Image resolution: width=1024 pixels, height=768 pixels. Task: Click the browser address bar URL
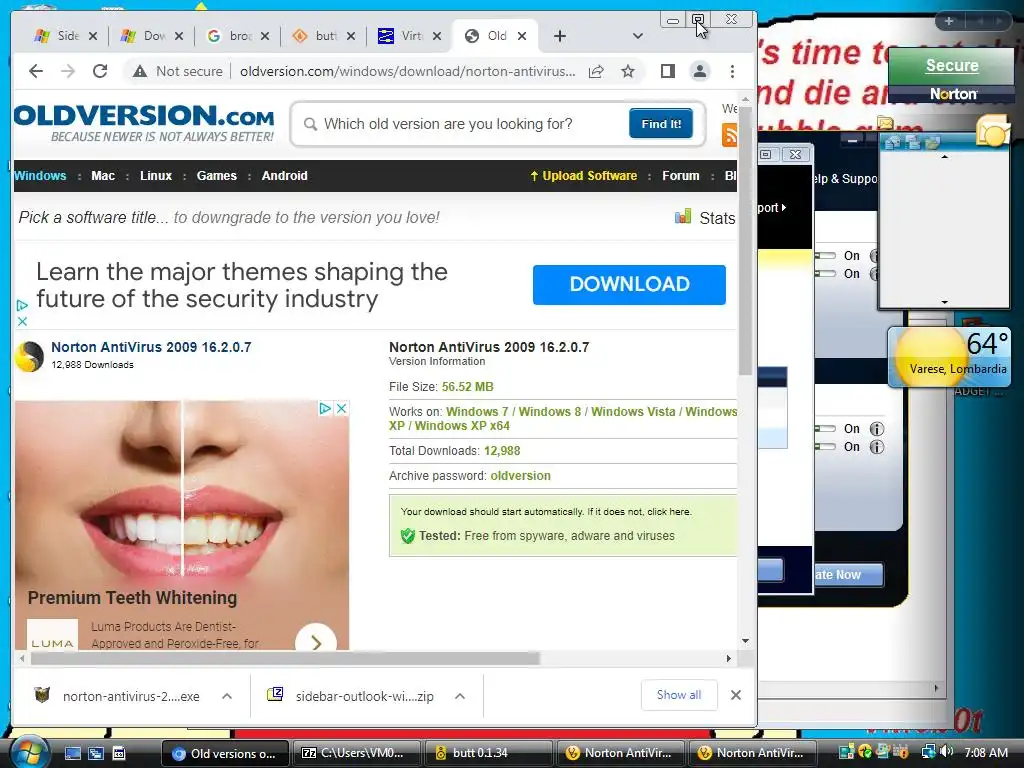[x=407, y=71]
